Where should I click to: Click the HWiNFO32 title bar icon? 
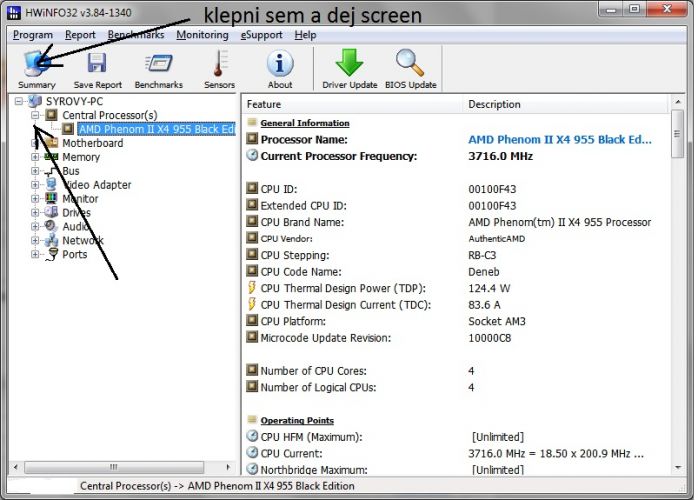13,12
